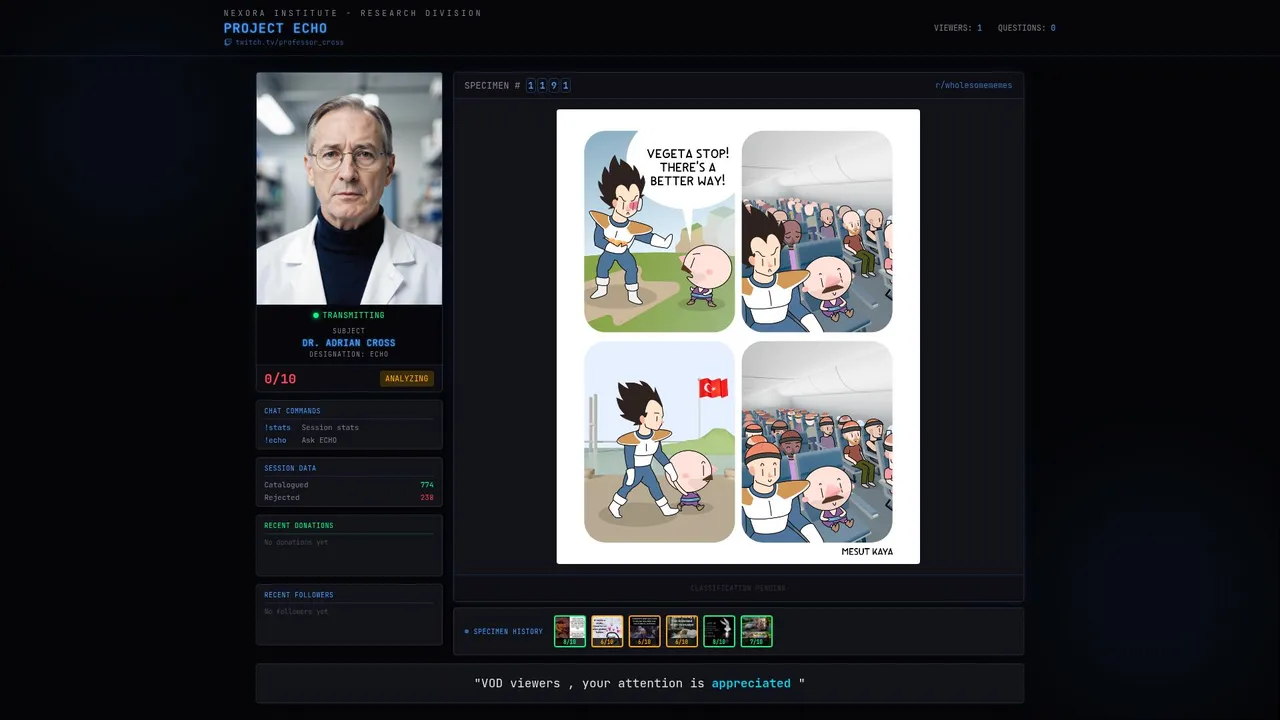Click the DESIGNATION: ECHO label
This screenshot has width=1280, height=720.
coord(349,354)
